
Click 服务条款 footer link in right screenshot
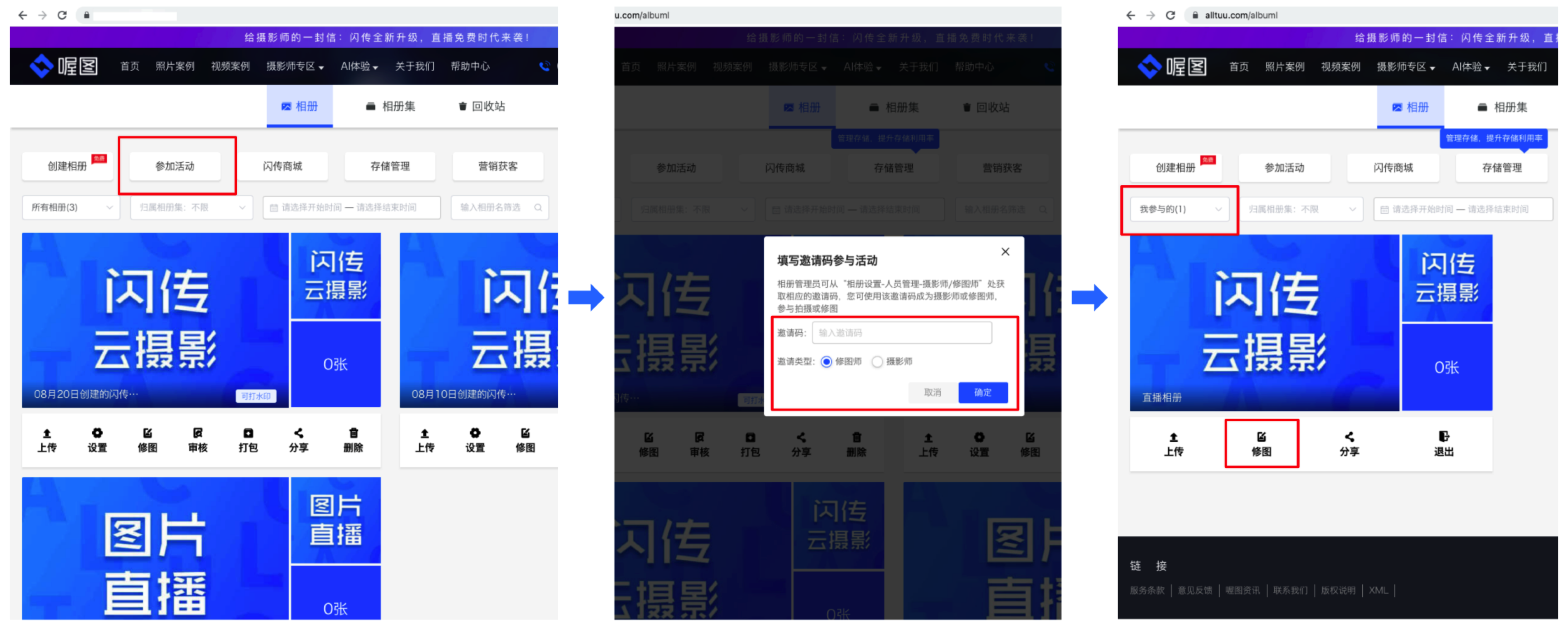(1147, 591)
